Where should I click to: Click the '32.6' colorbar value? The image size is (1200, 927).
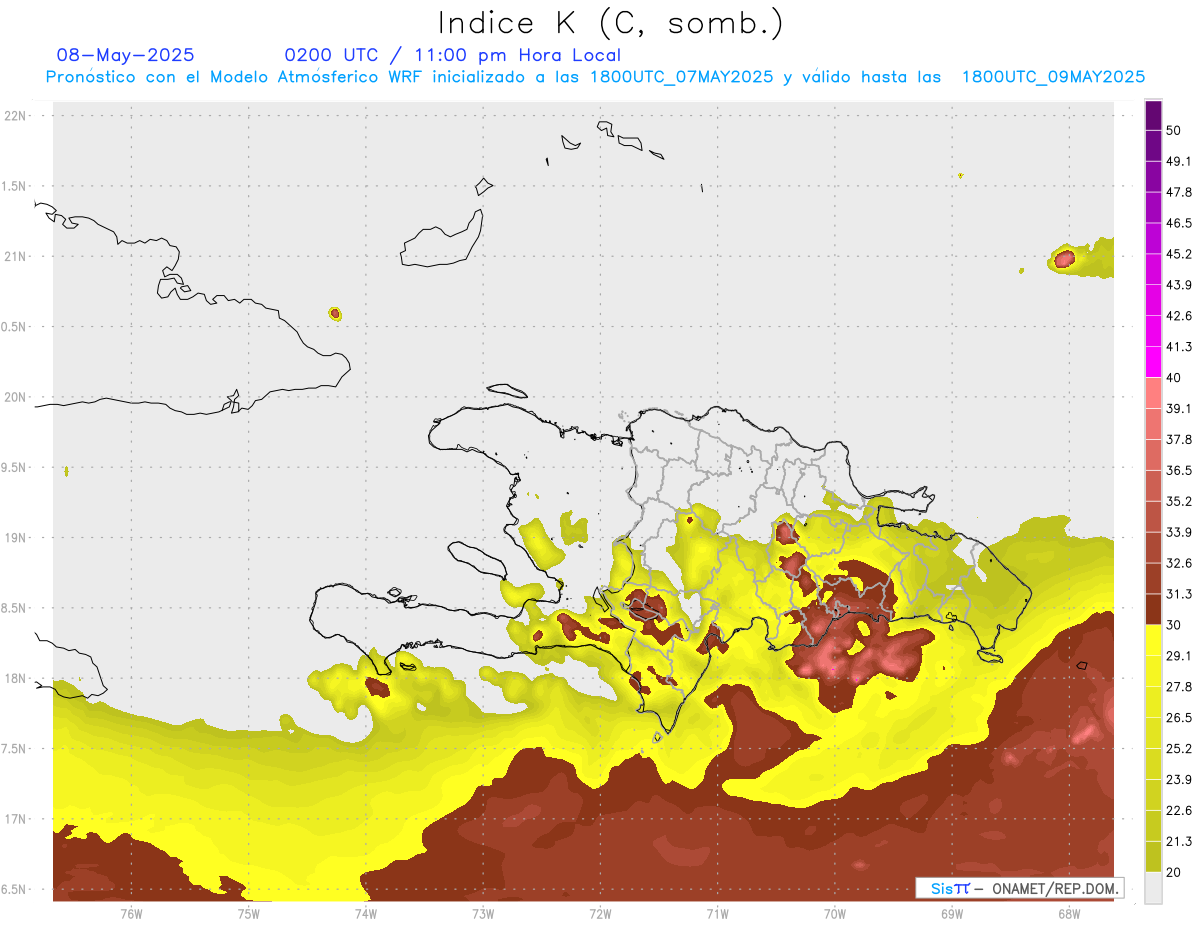coord(1178,563)
